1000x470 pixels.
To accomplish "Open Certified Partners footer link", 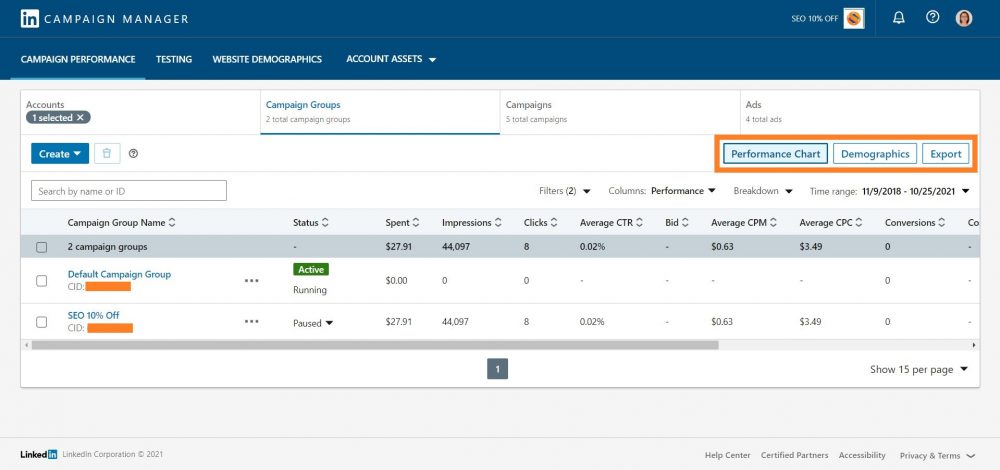I will (795, 455).
